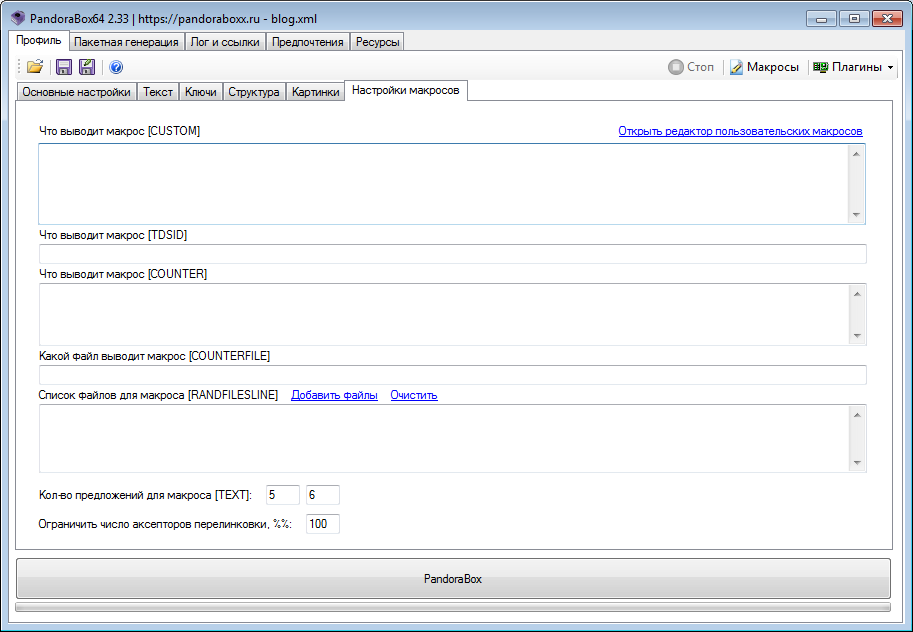
Task: Open the Макросы editor from the toolbar
Action: point(764,67)
